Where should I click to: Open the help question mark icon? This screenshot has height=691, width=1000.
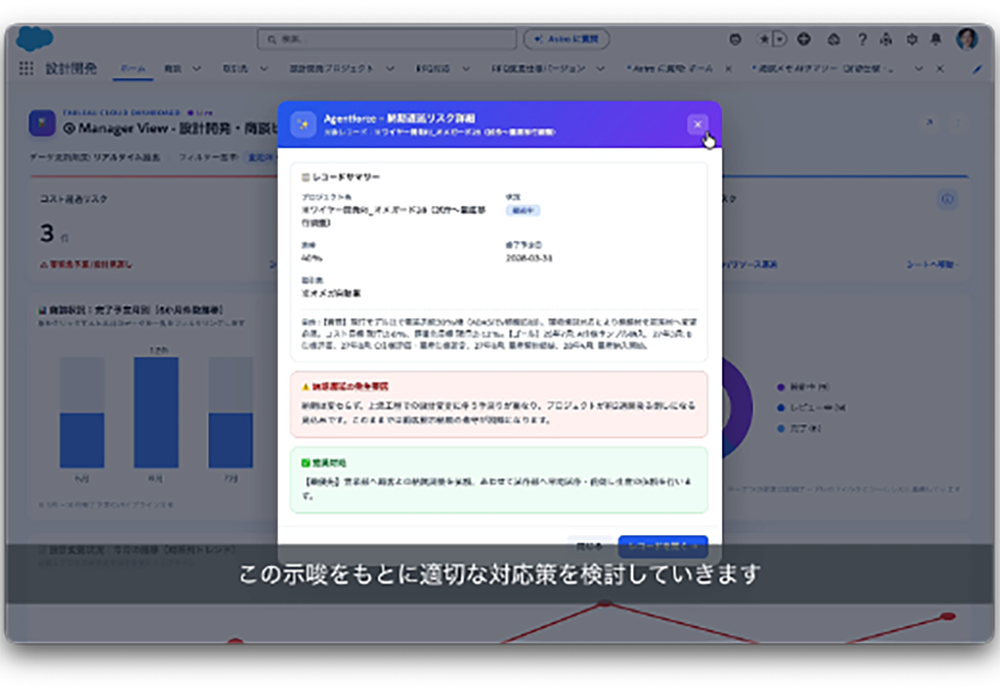862,40
